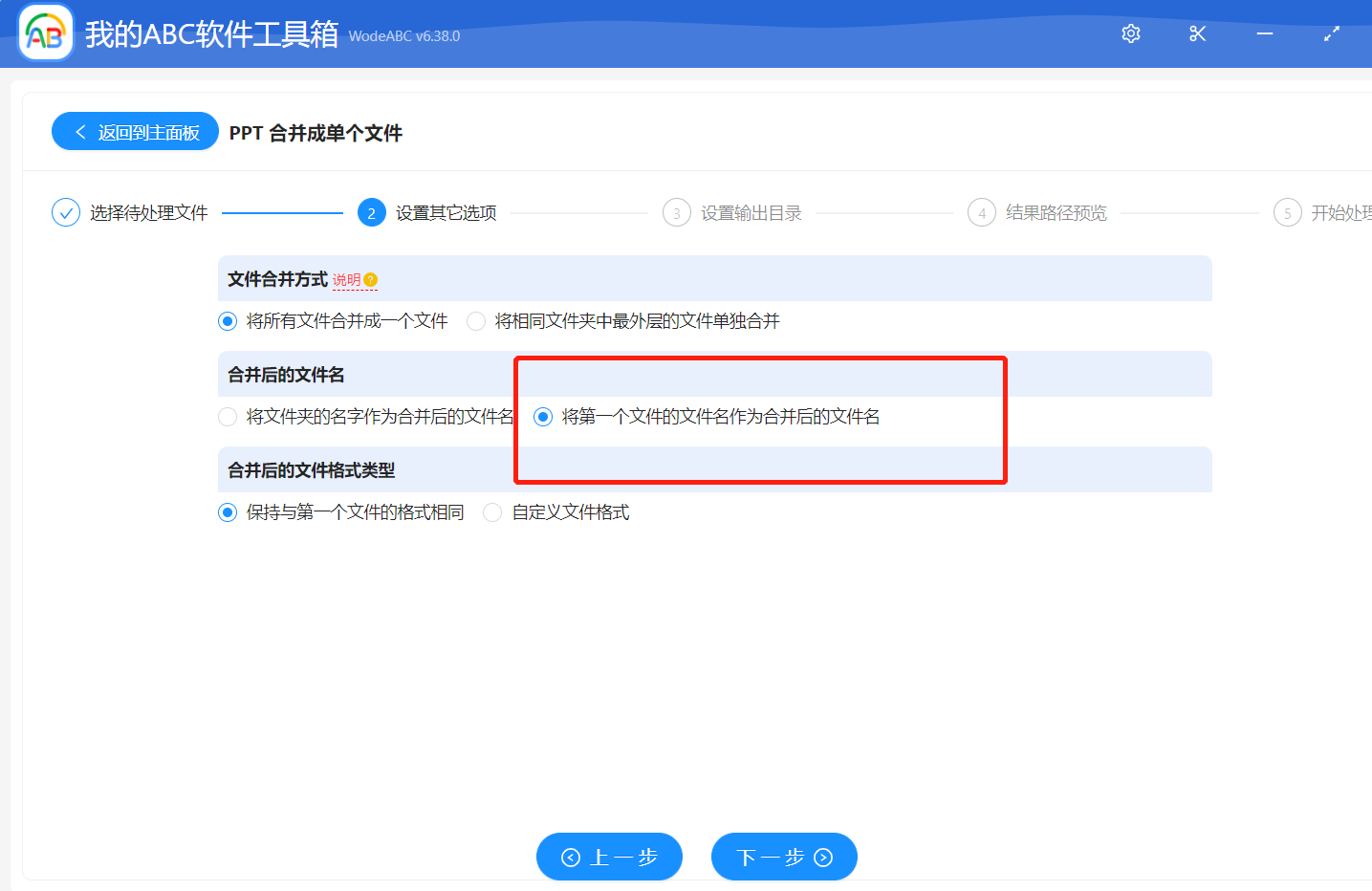Choose 将第一个文件的文件名作为合并后的文件名
The height and width of the screenshot is (891, 1372).
point(543,417)
